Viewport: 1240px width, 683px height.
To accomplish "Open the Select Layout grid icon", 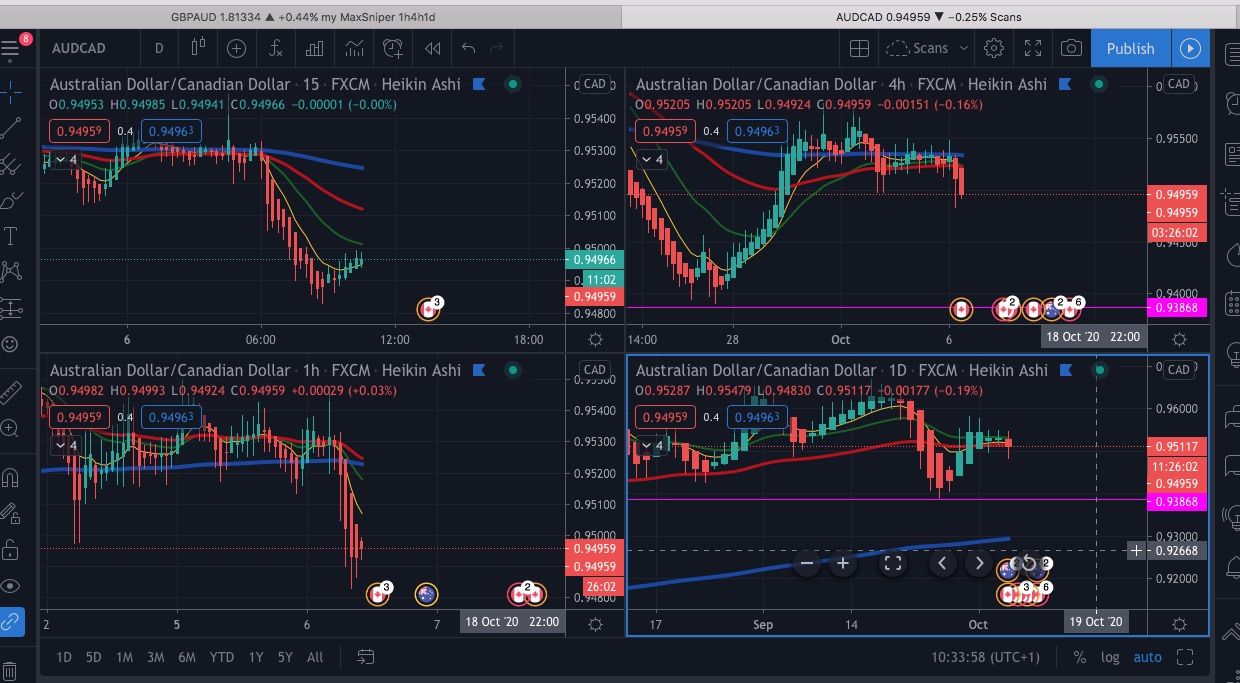I will click(859, 48).
